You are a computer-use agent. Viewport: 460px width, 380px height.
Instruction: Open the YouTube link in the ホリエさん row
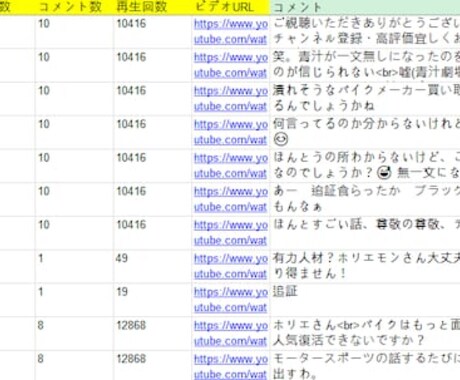[x=231, y=333]
